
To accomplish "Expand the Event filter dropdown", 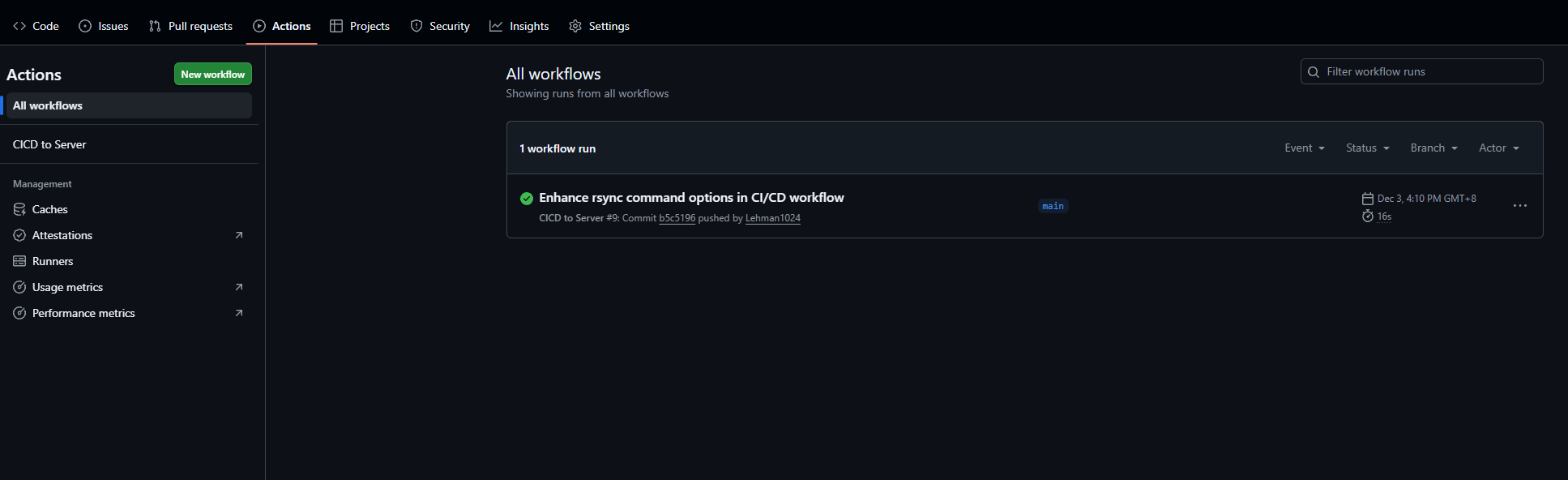I will 1304,148.
